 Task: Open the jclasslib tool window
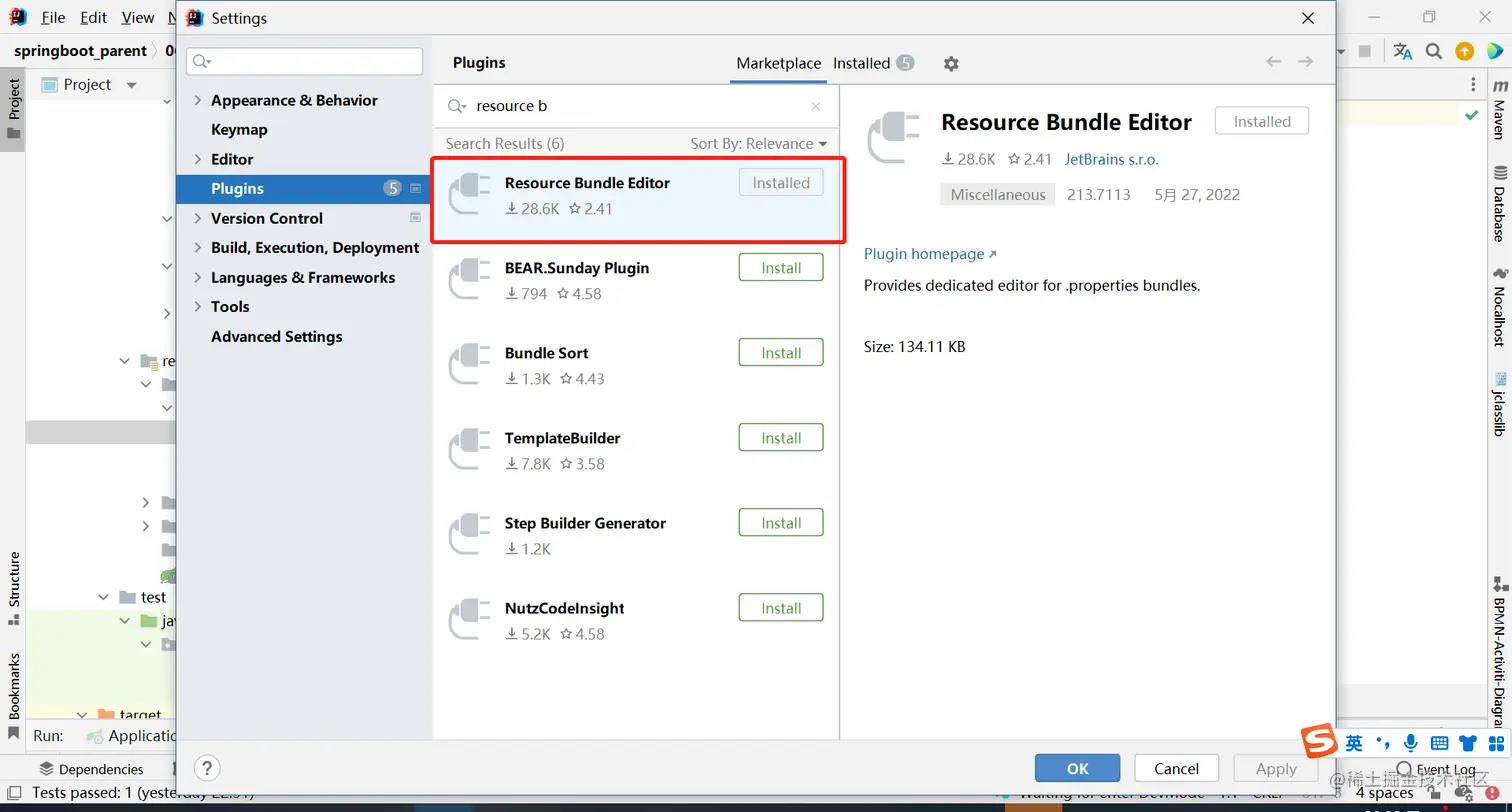(1499, 405)
